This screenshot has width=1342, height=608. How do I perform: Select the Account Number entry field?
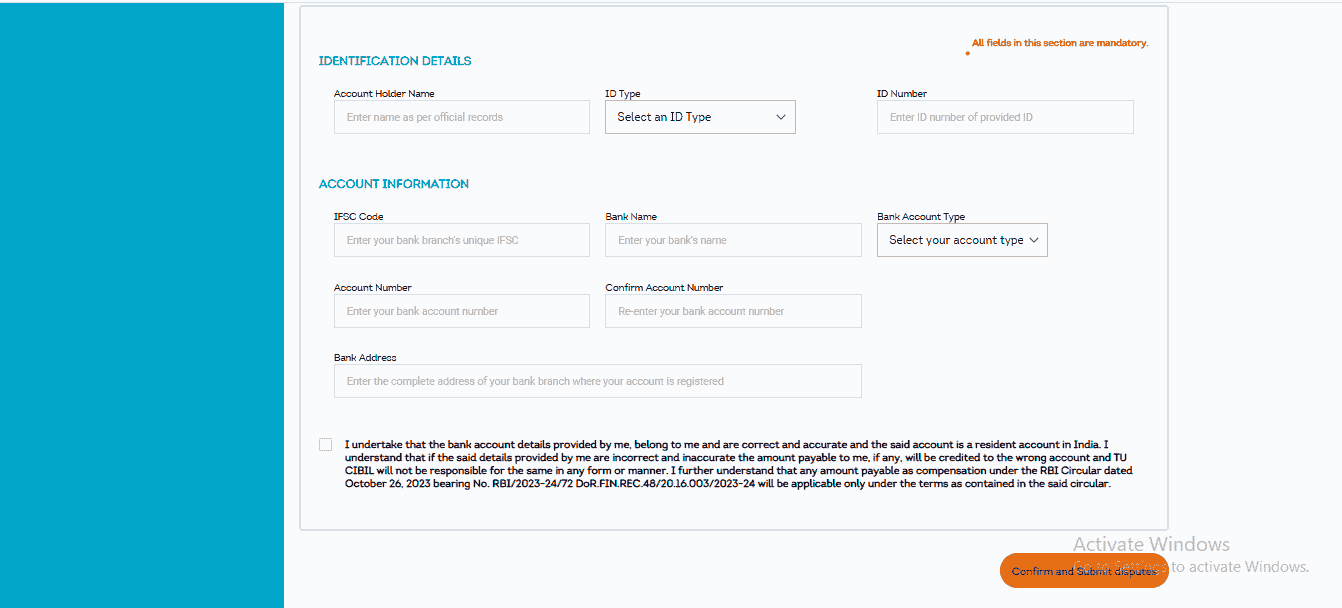[461, 311]
